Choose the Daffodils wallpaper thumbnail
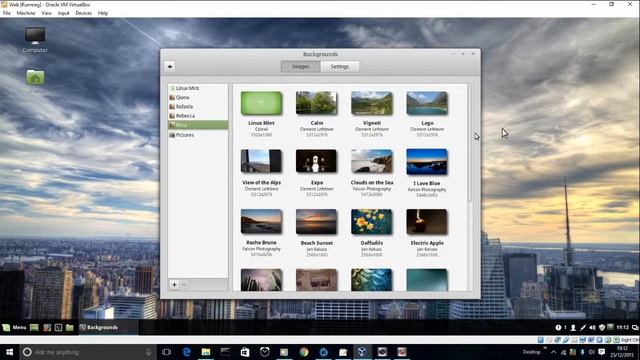This screenshot has height=360, width=640. (x=371, y=221)
